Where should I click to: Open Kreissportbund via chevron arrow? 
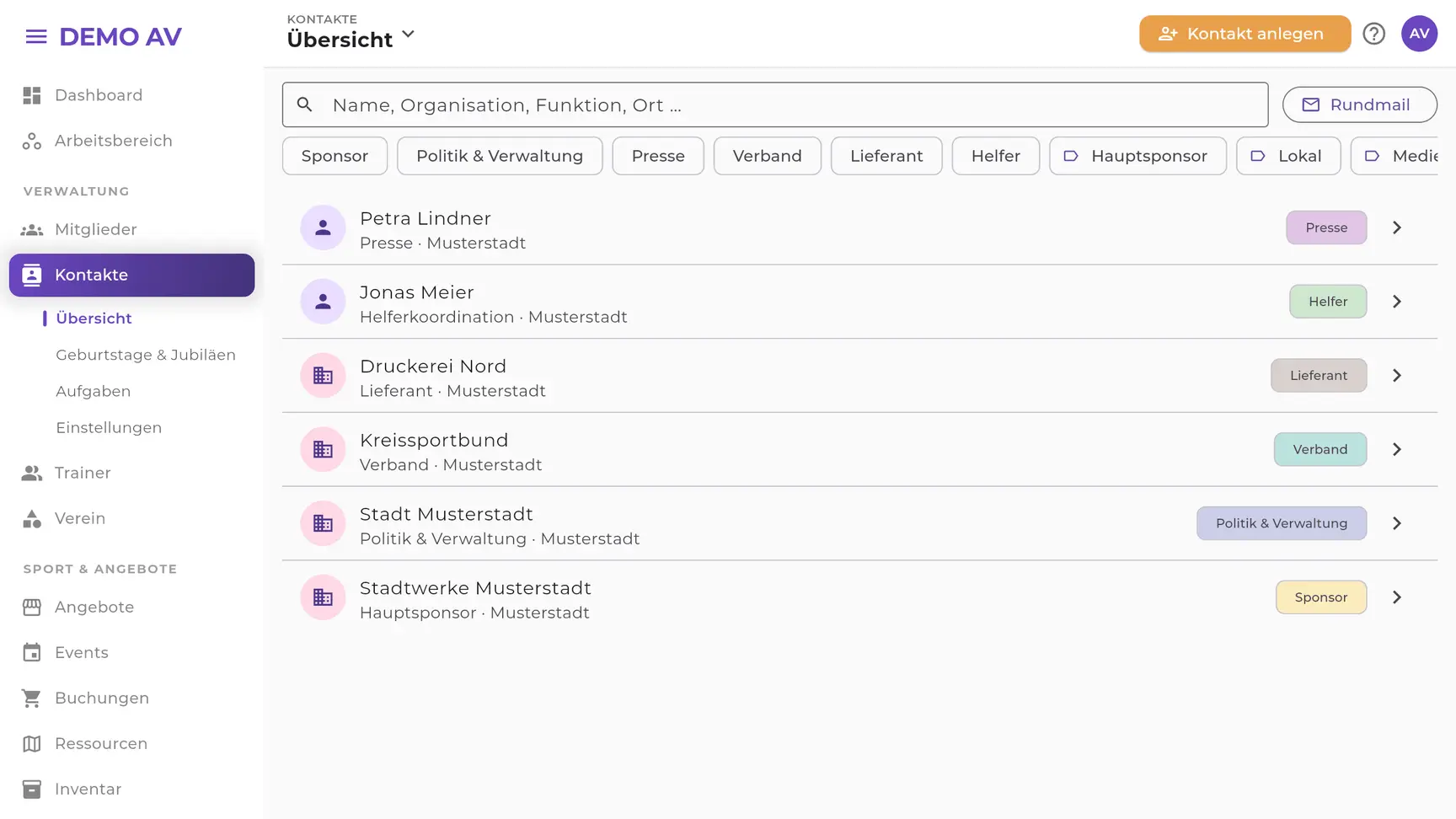tap(1397, 449)
